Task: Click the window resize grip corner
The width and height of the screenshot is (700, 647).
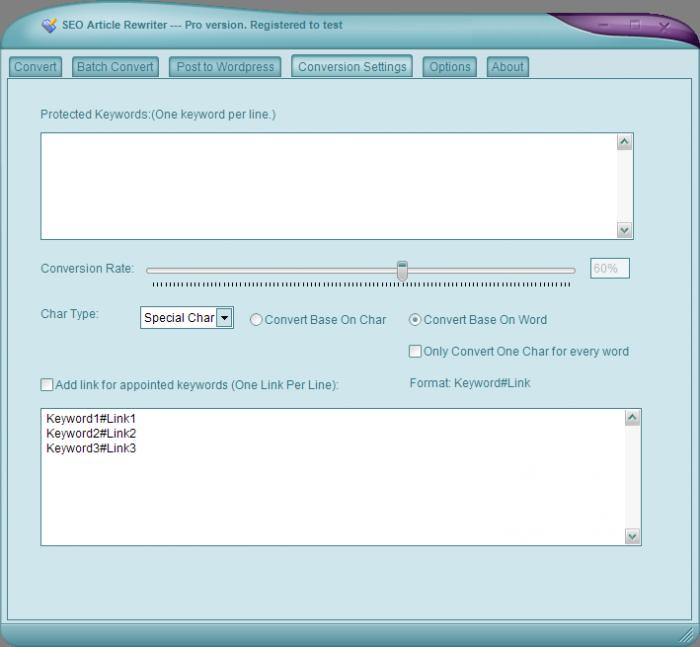Action: [688, 635]
